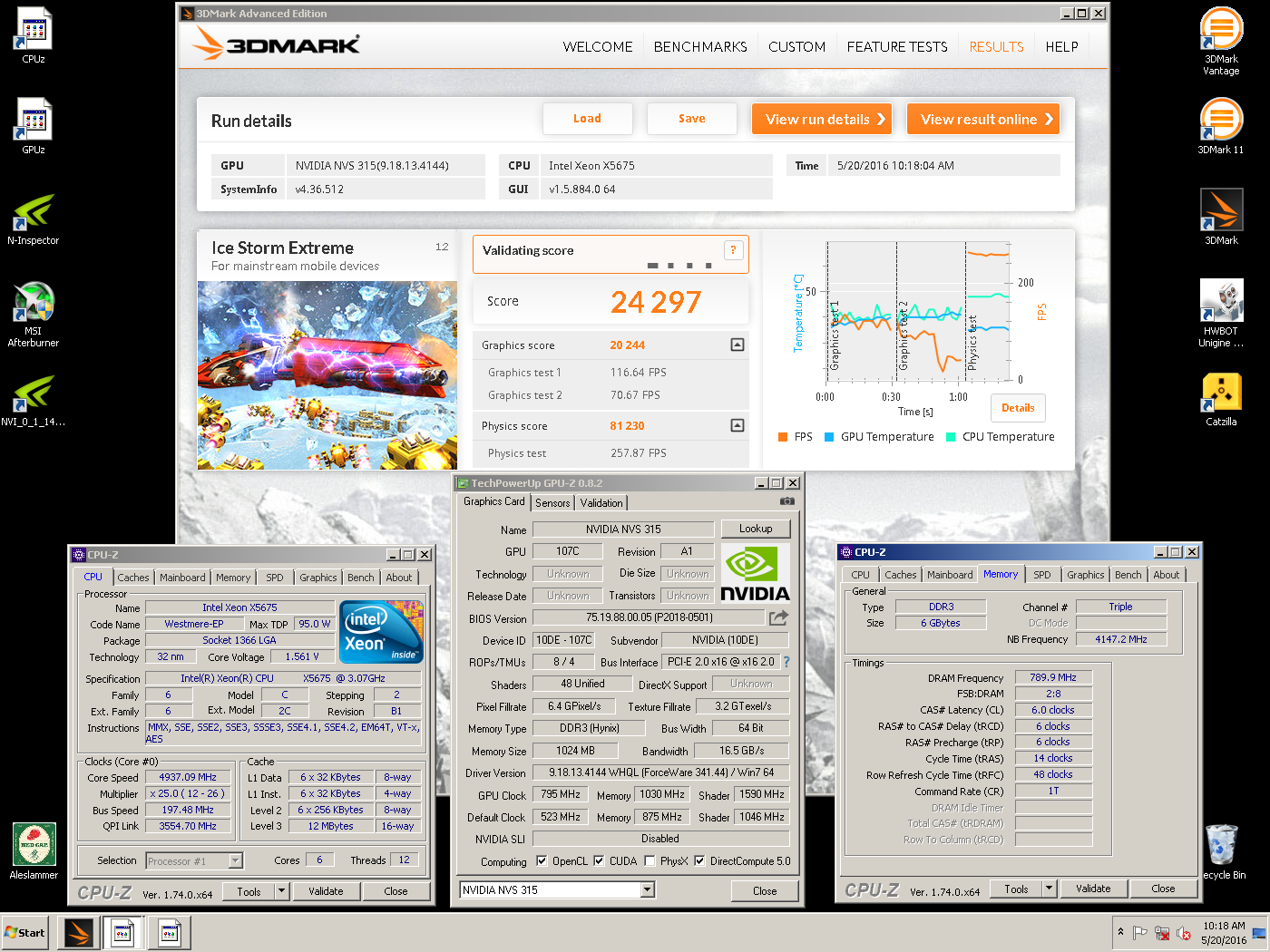Launch MSI Afterburner desktop icon
This screenshot has width=1270, height=952.
pyautogui.click(x=34, y=314)
